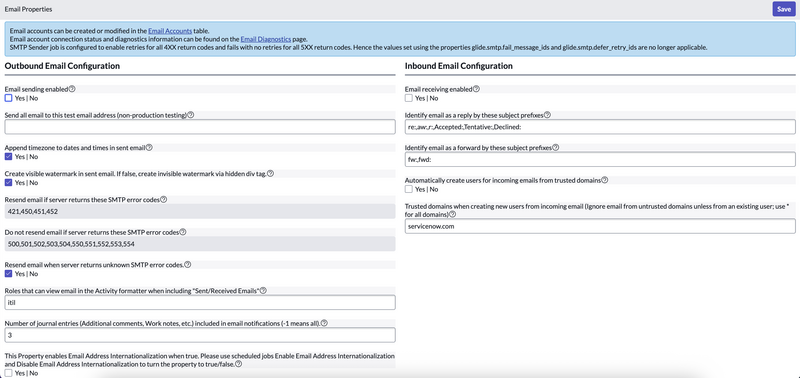This screenshot has height=378, width=800.
Task: Open help for Do not resend codes
Action: pos(183,232)
